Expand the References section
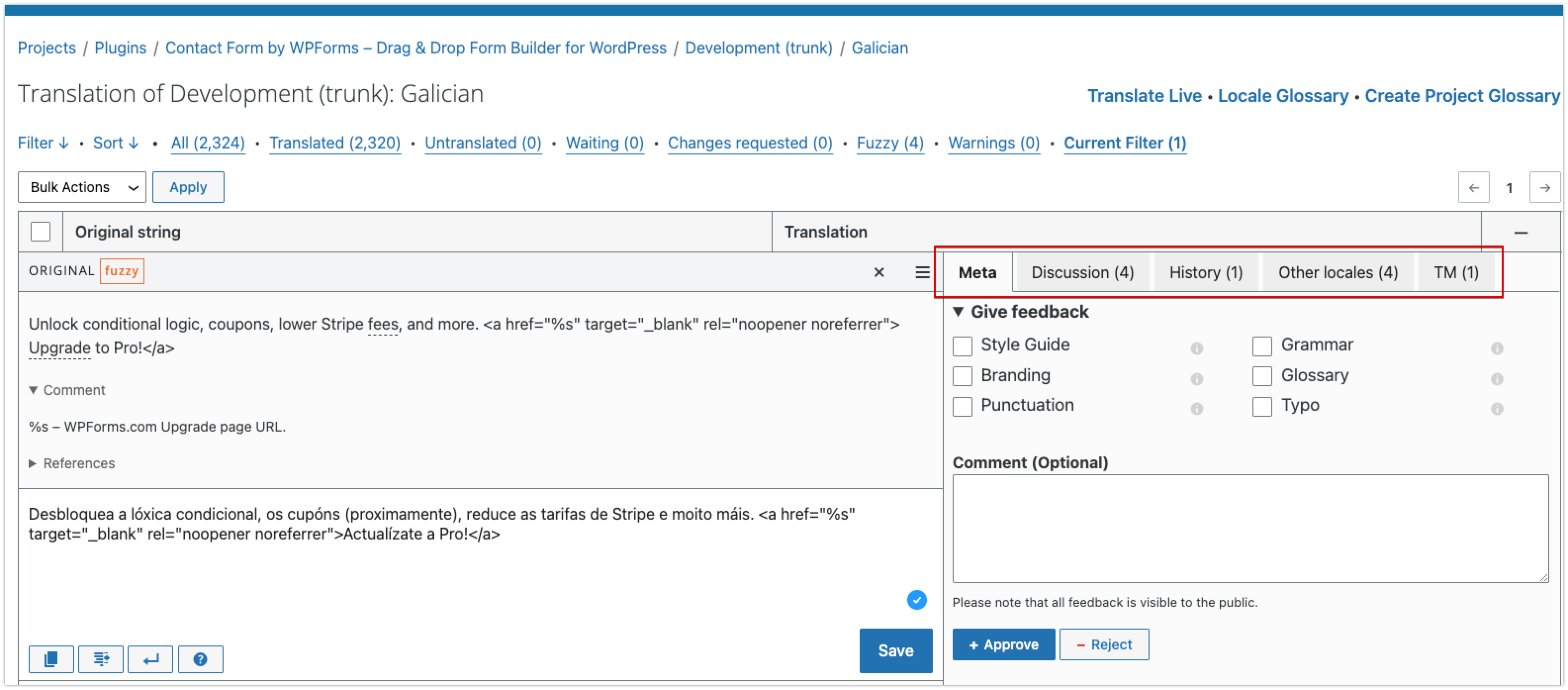The width and height of the screenshot is (1568, 690). 79,463
